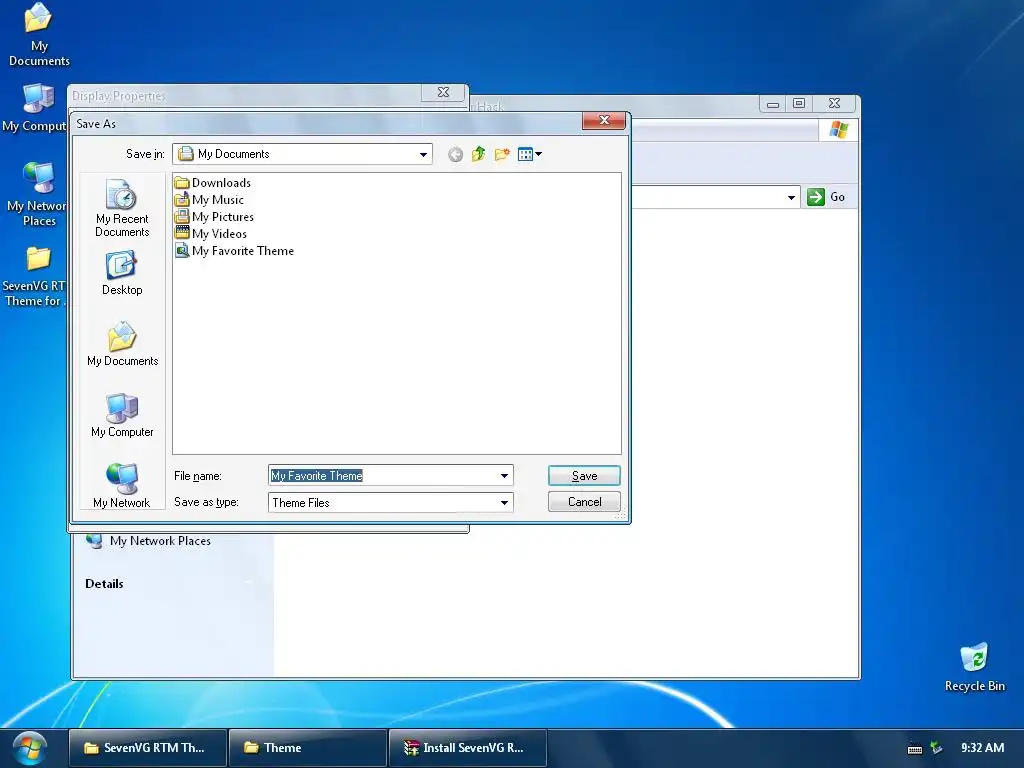
Task: Open My Documents desktop icon
Action: click(x=39, y=35)
